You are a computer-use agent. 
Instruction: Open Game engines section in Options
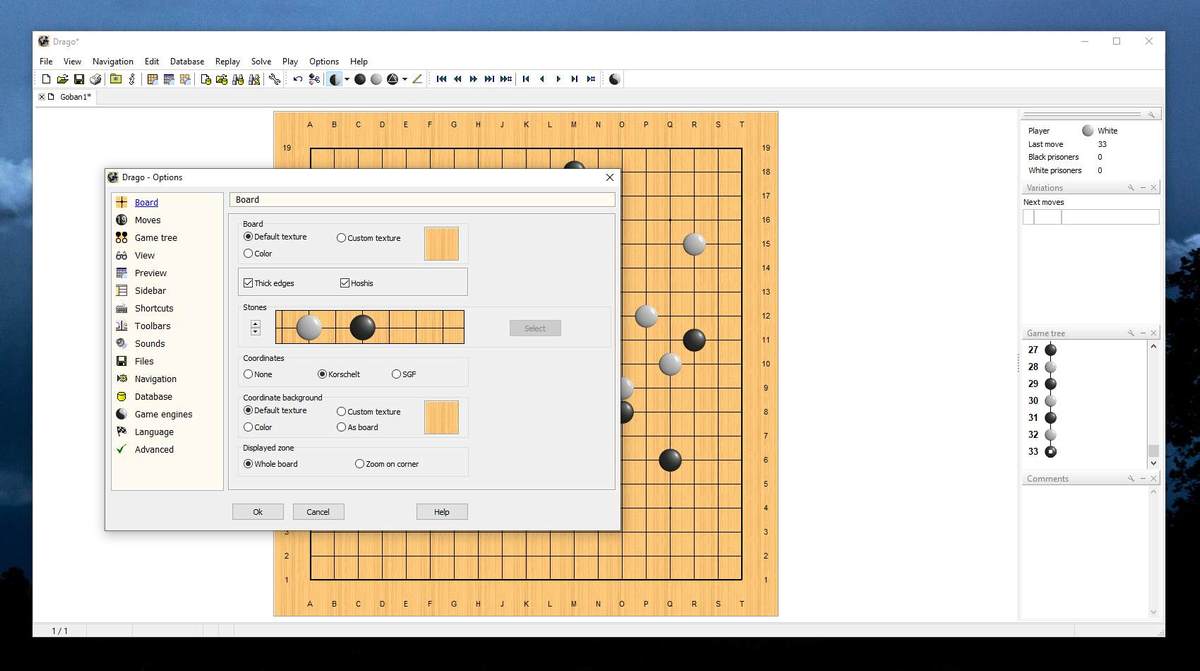click(163, 414)
